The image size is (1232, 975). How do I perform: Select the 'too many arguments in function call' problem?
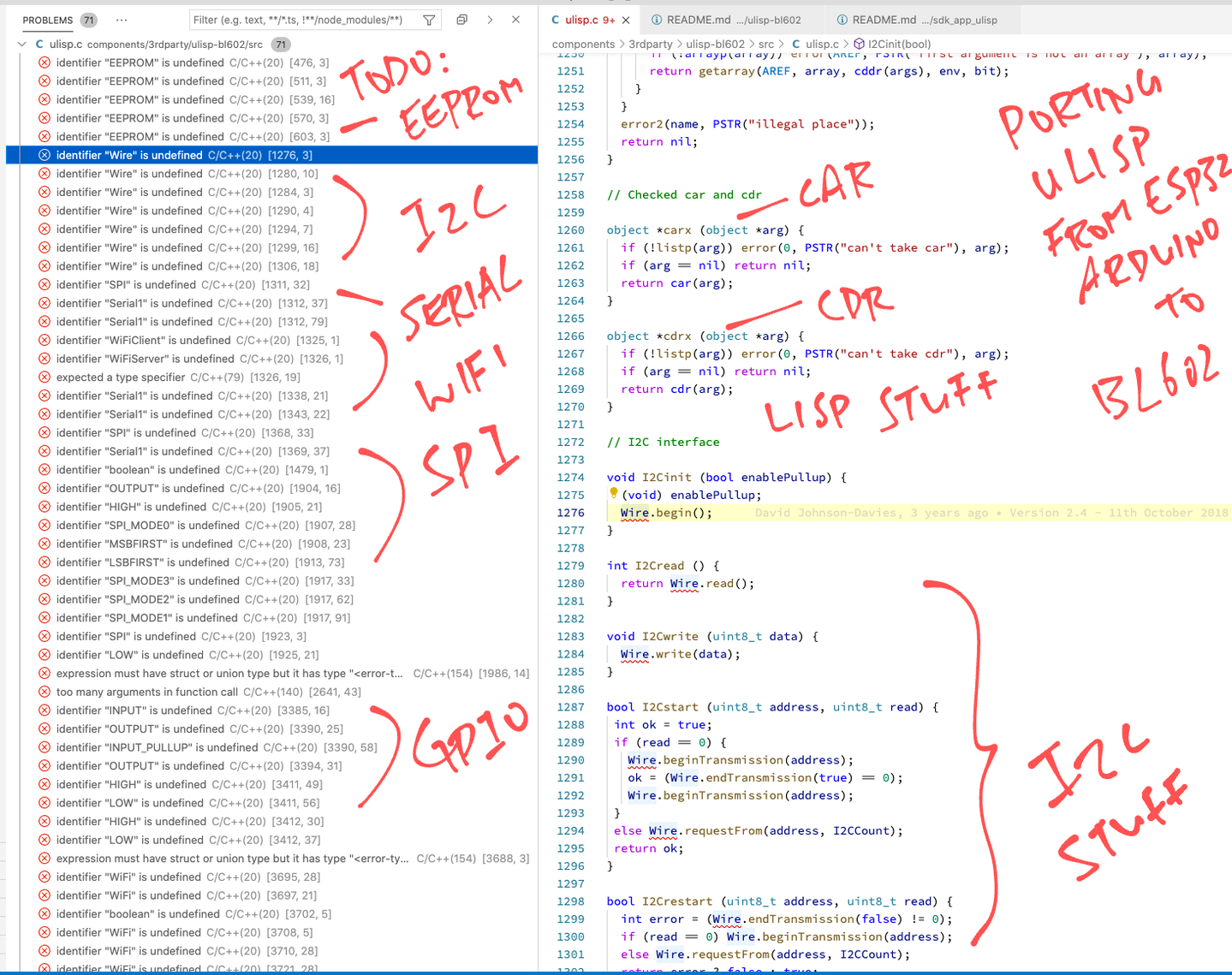click(147, 692)
